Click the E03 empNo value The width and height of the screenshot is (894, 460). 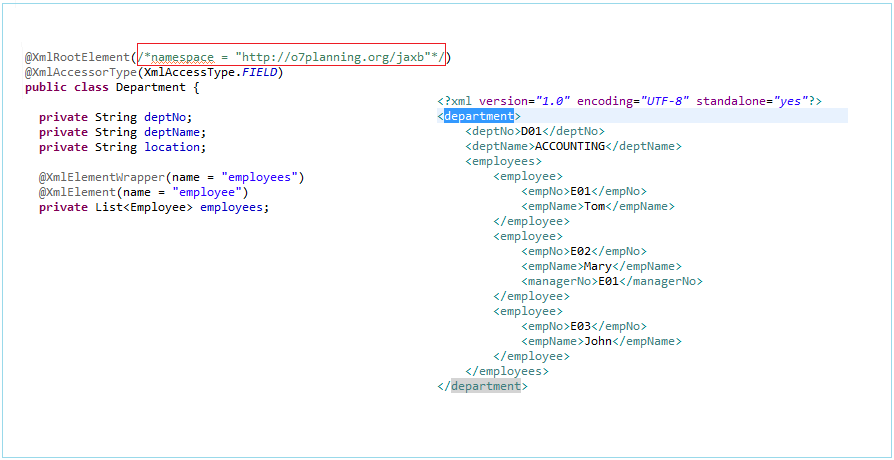[x=580, y=326]
